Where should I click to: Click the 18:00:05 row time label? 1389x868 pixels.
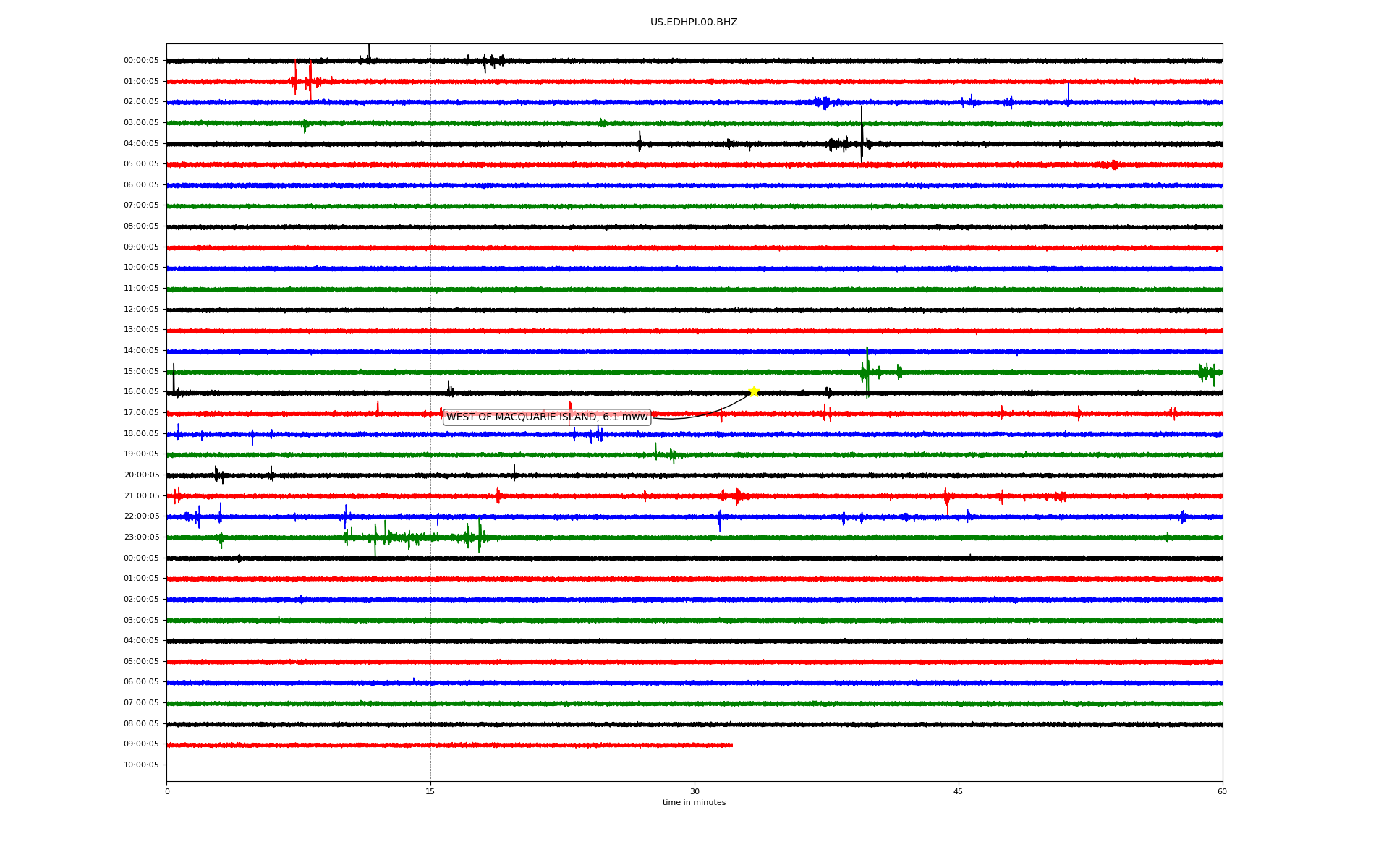click(141, 434)
